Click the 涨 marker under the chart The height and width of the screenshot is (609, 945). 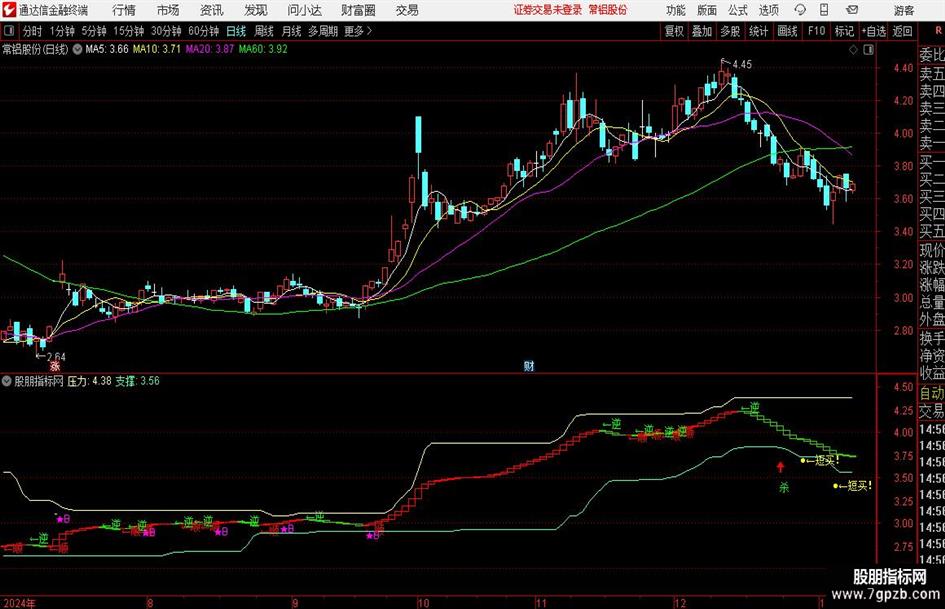click(x=55, y=366)
